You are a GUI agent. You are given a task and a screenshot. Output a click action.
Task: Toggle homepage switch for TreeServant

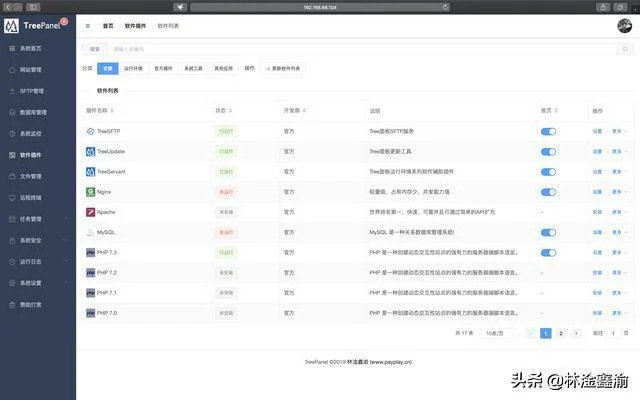pos(548,172)
